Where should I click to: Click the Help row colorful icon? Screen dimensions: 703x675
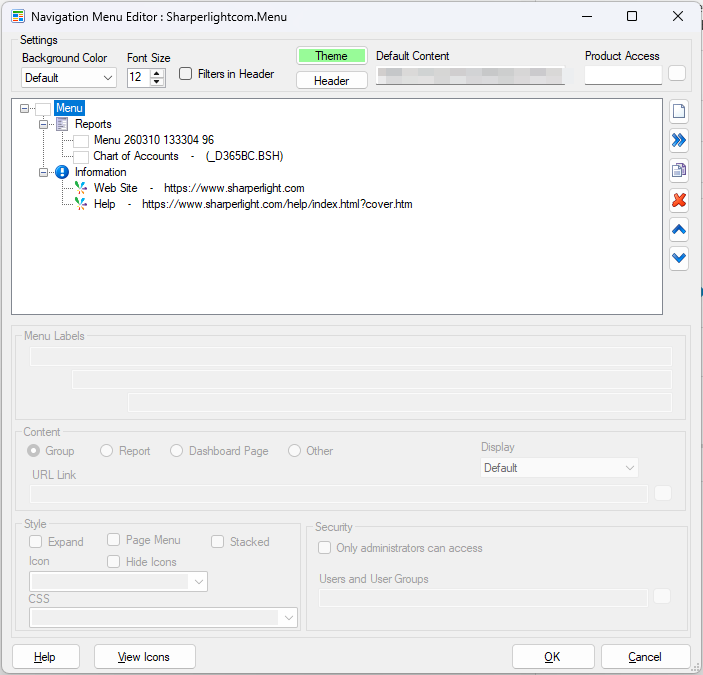[x=81, y=204]
